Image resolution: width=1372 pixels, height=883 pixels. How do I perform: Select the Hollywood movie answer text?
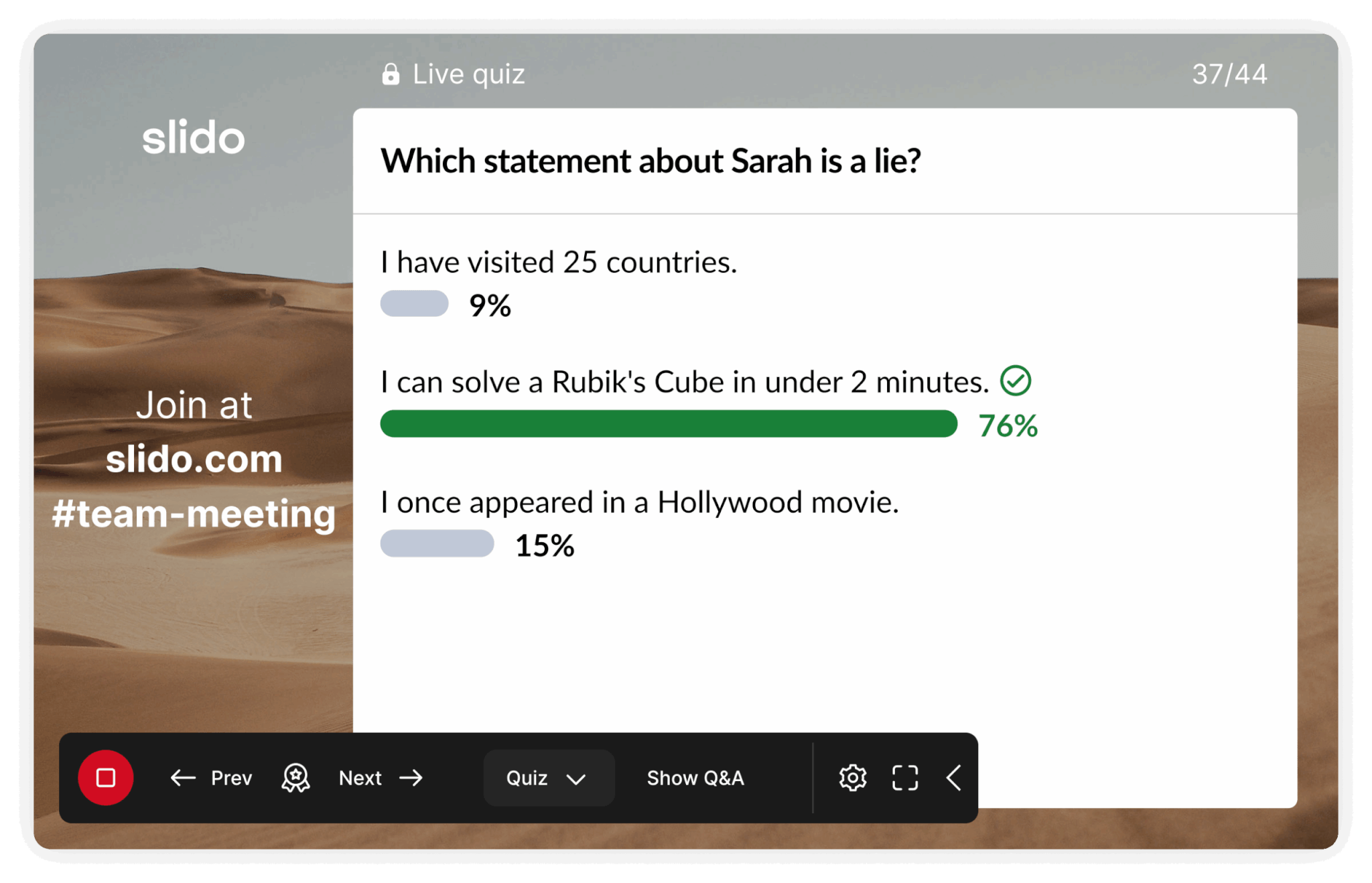[x=639, y=502]
